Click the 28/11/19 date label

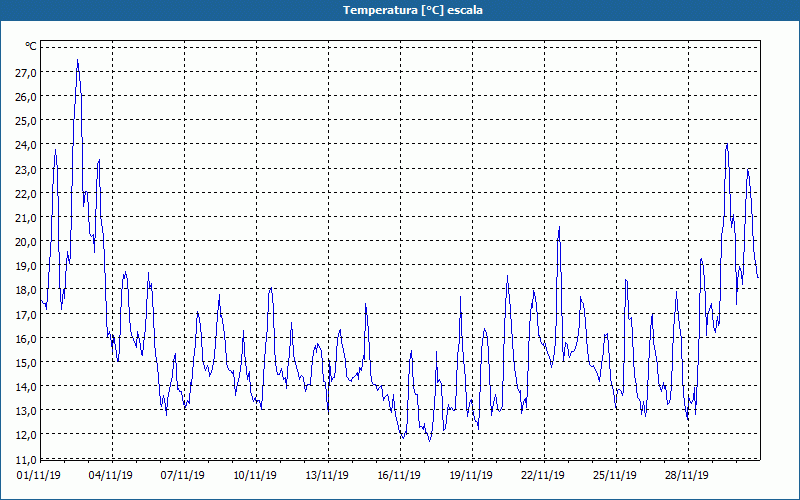click(x=687, y=476)
